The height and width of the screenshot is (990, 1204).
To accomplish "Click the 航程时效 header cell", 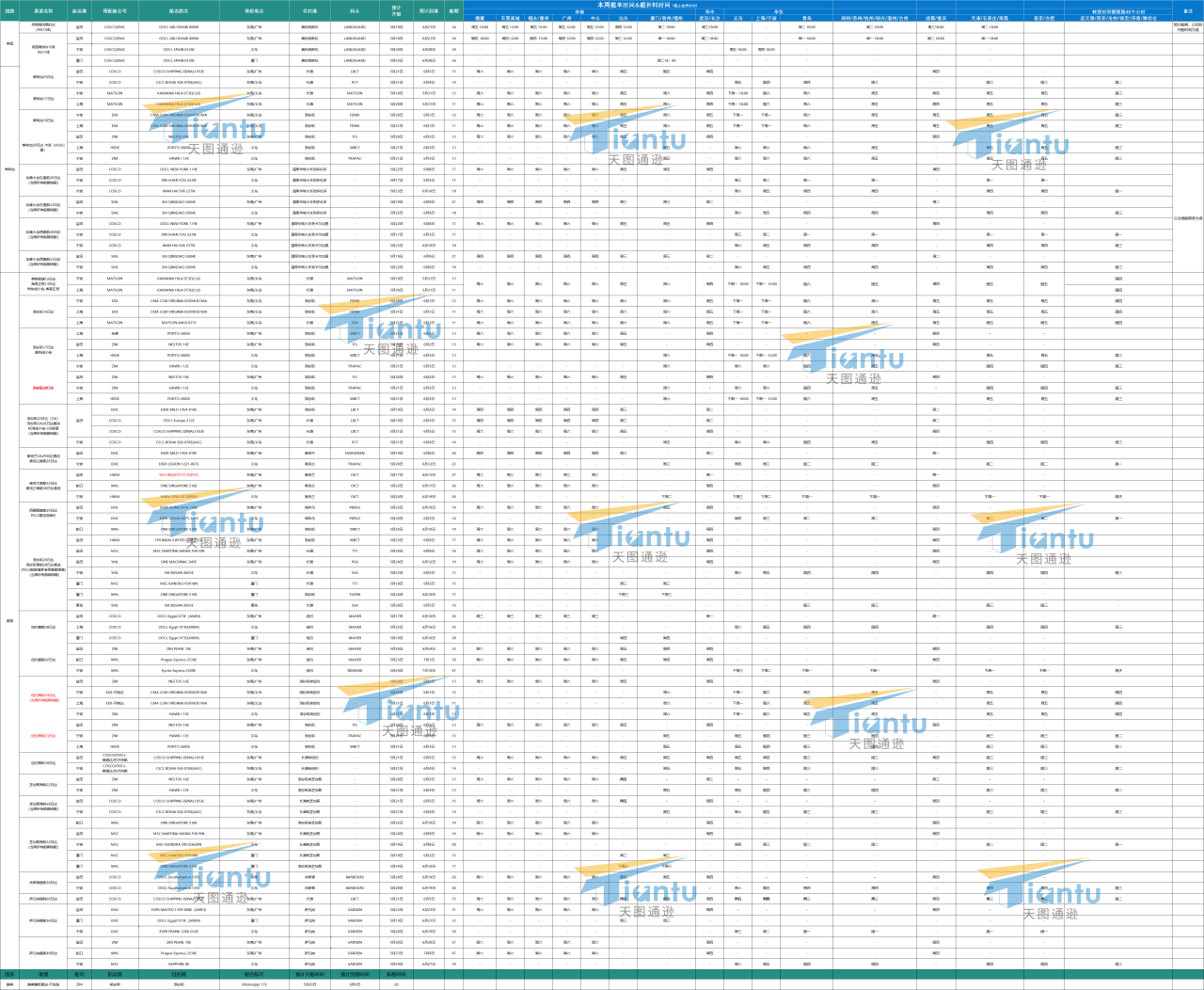I will [396, 975].
